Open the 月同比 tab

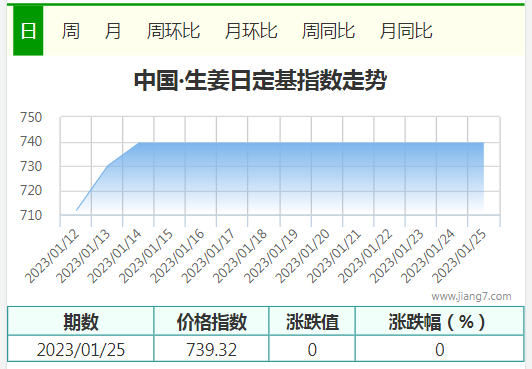[406, 31]
